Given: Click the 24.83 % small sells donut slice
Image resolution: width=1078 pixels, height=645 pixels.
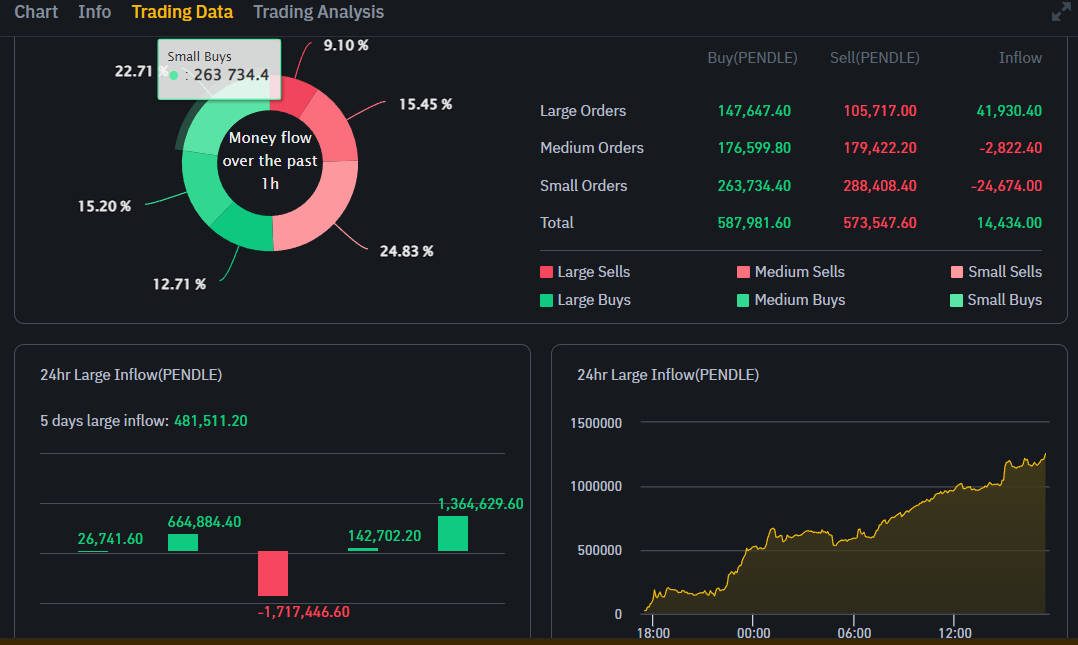Looking at the screenshot, I should (x=313, y=213).
